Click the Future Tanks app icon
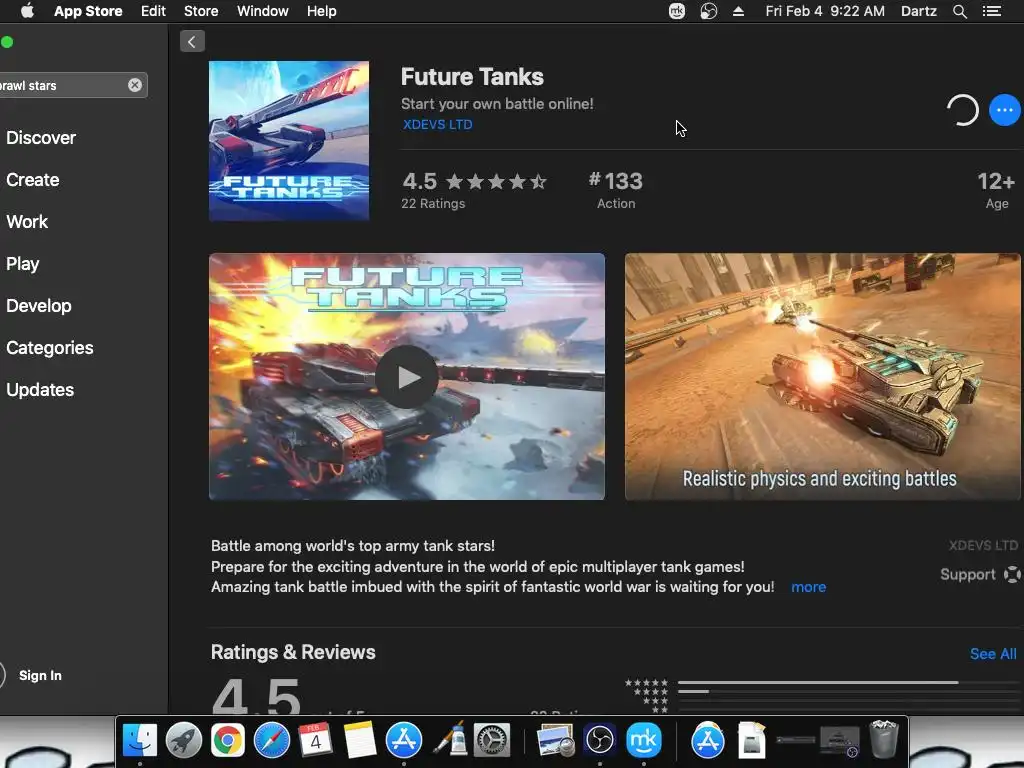 tap(289, 141)
